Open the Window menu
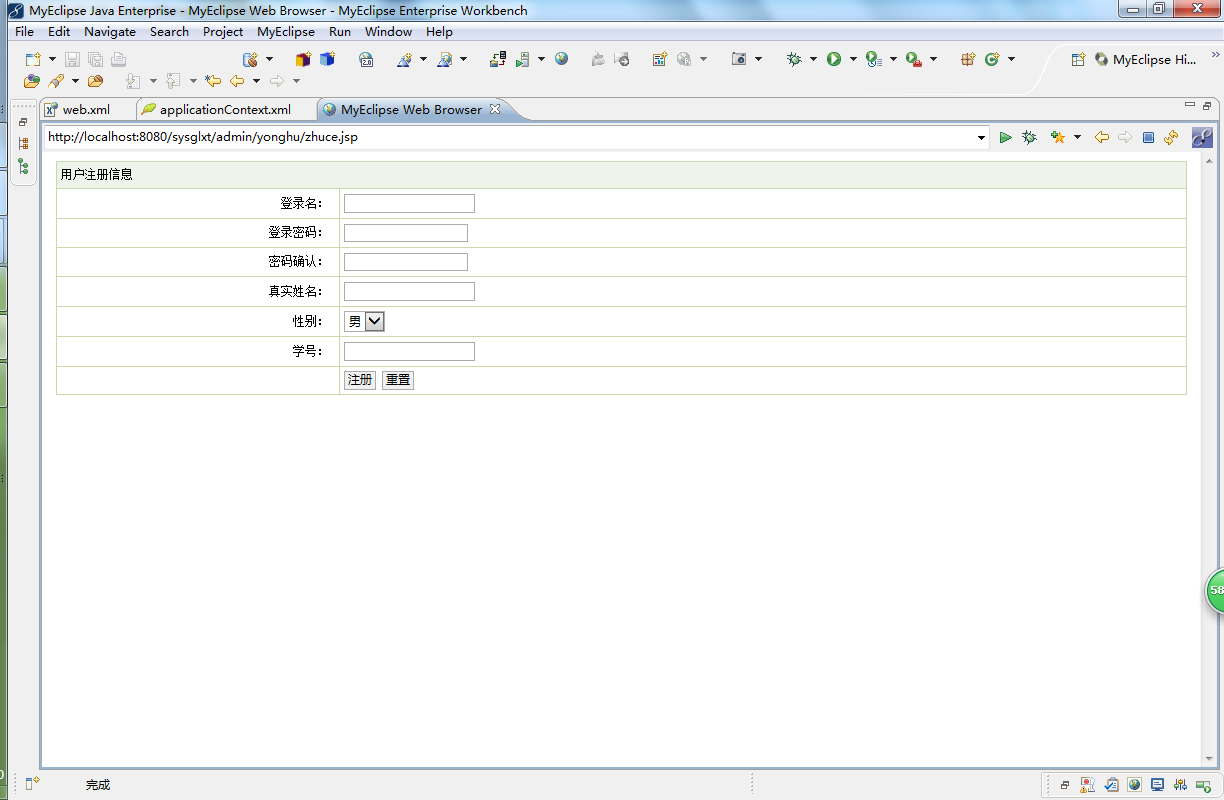Viewport: 1224px width, 800px height. tap(388, 31)
